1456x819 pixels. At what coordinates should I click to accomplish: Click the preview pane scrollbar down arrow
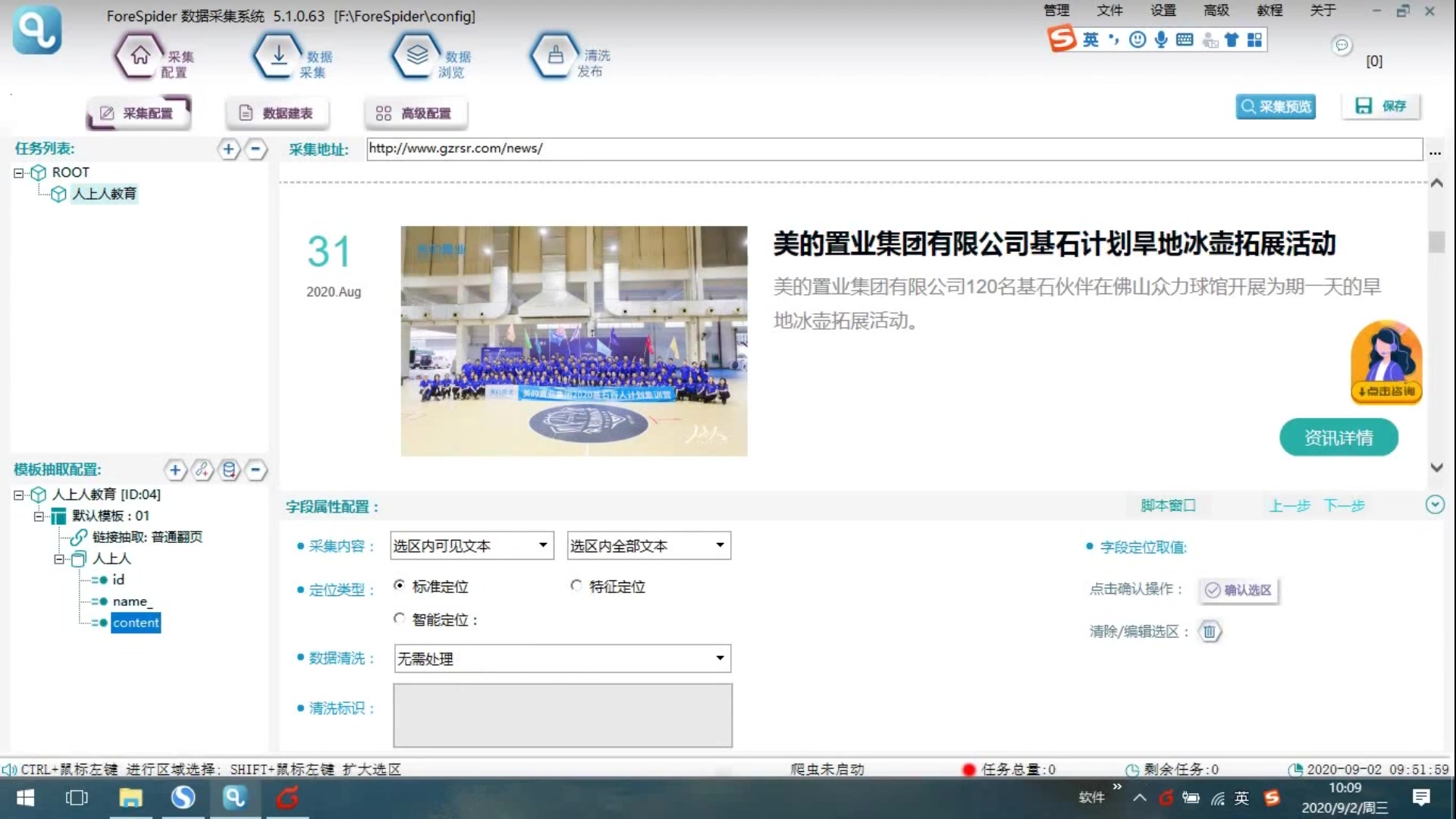[x=1436, y=467]
